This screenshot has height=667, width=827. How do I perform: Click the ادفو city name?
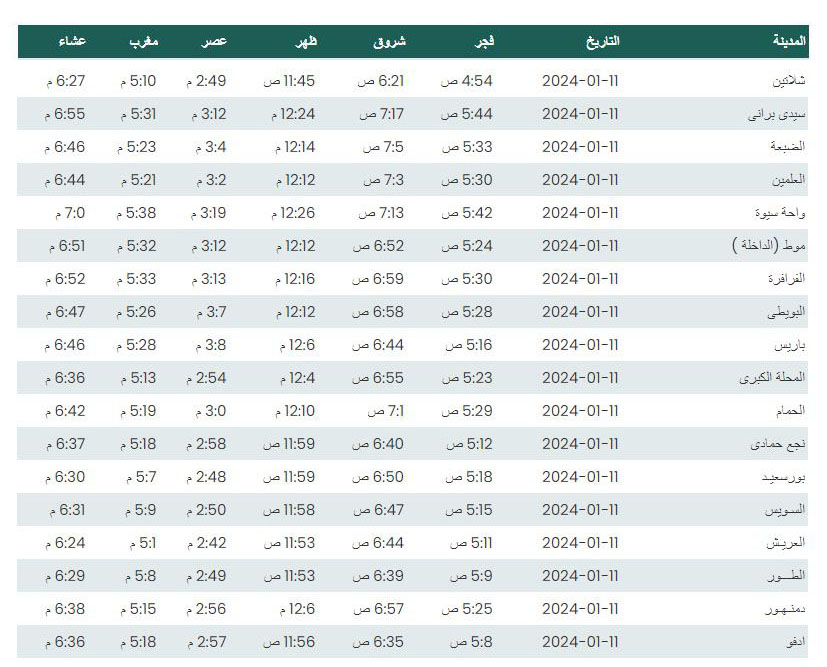[x=795, y=642]
